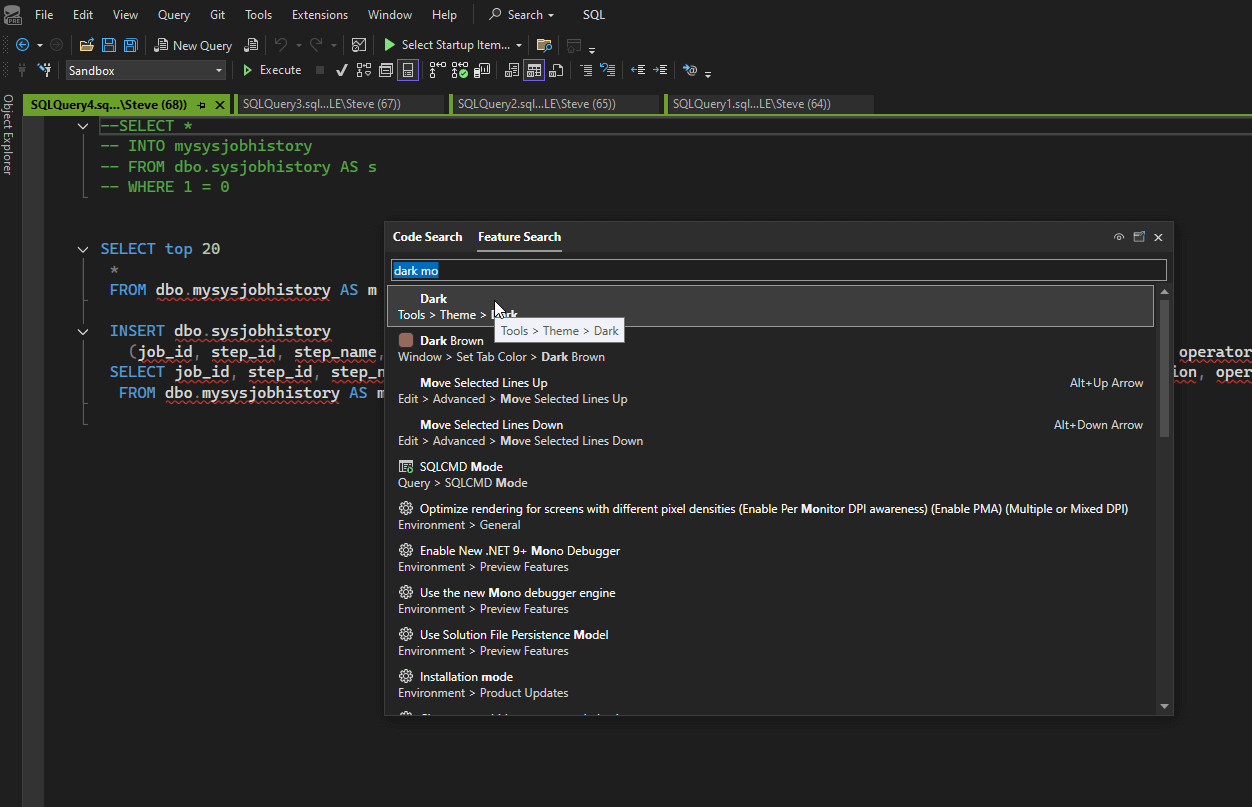Click the New Query toolbar button
The image size is (1252, 807).
pos(193,45)
